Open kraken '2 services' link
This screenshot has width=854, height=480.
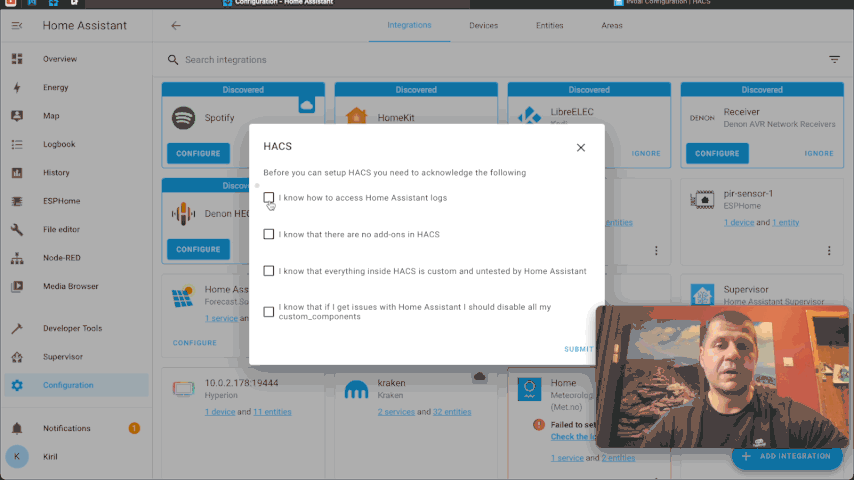[396, 412]
